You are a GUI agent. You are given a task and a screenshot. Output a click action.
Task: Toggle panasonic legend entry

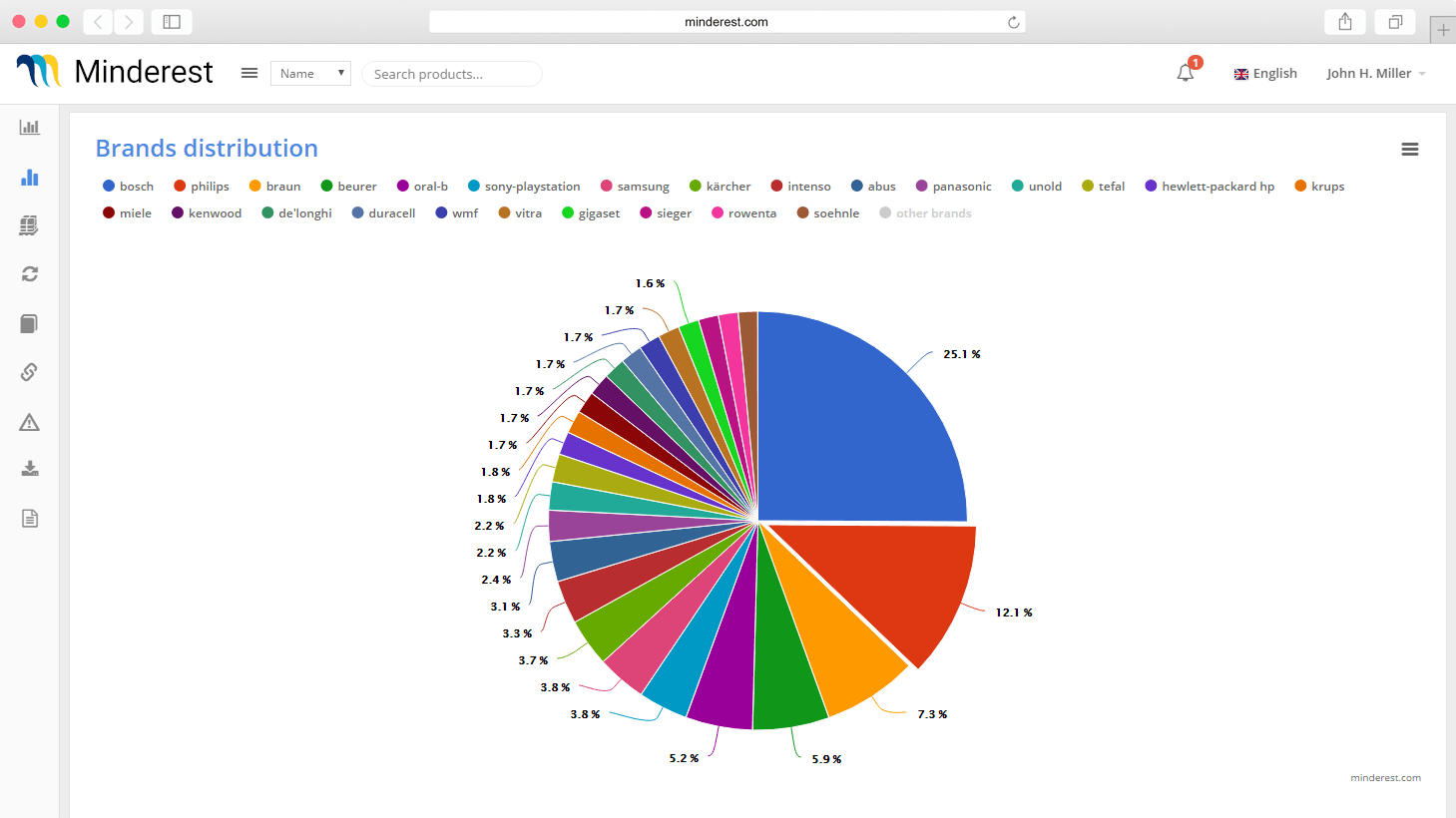(x=954, y=187)
